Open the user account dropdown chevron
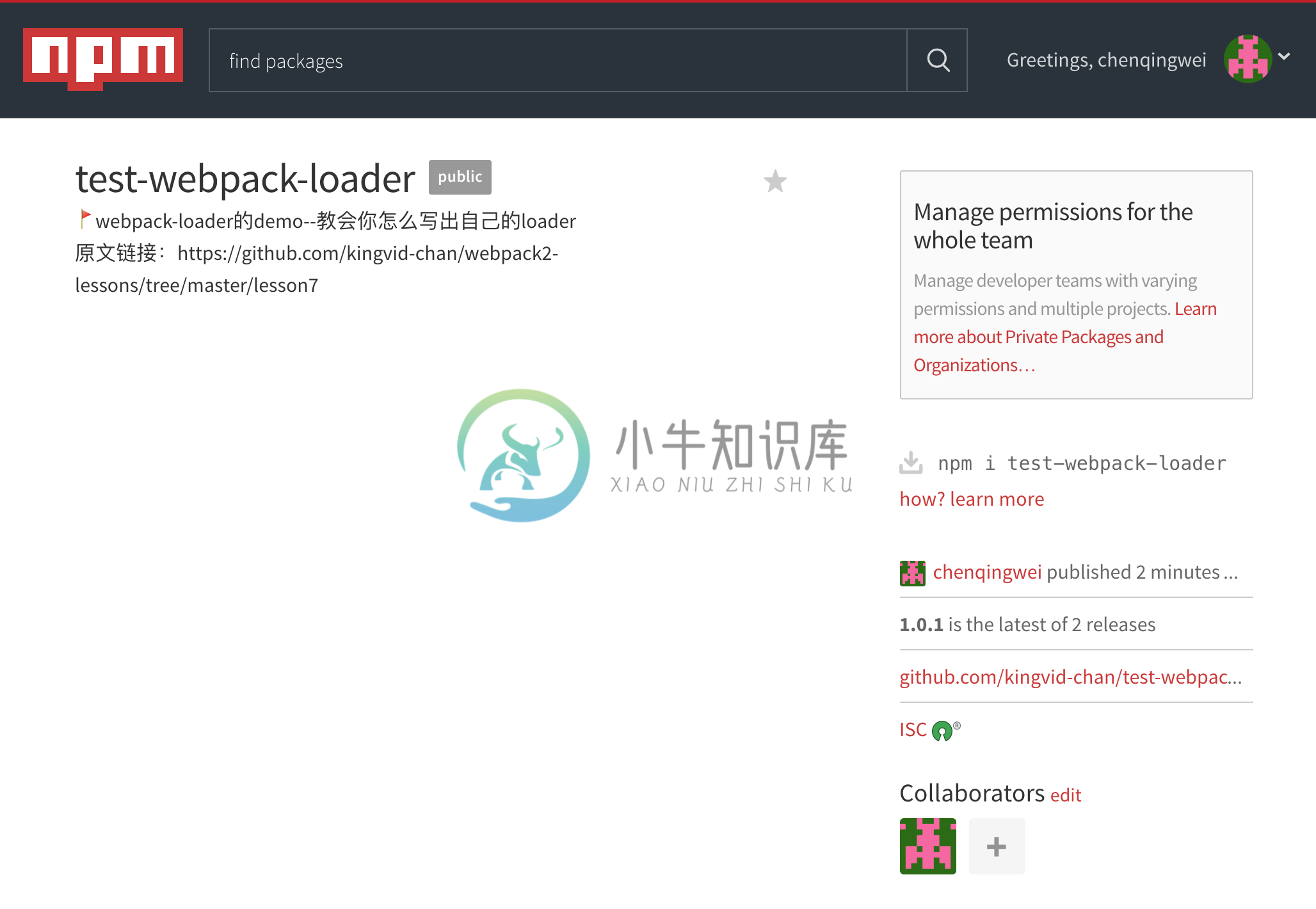Screen dimensions: 1316x909 pos(1284,56)
